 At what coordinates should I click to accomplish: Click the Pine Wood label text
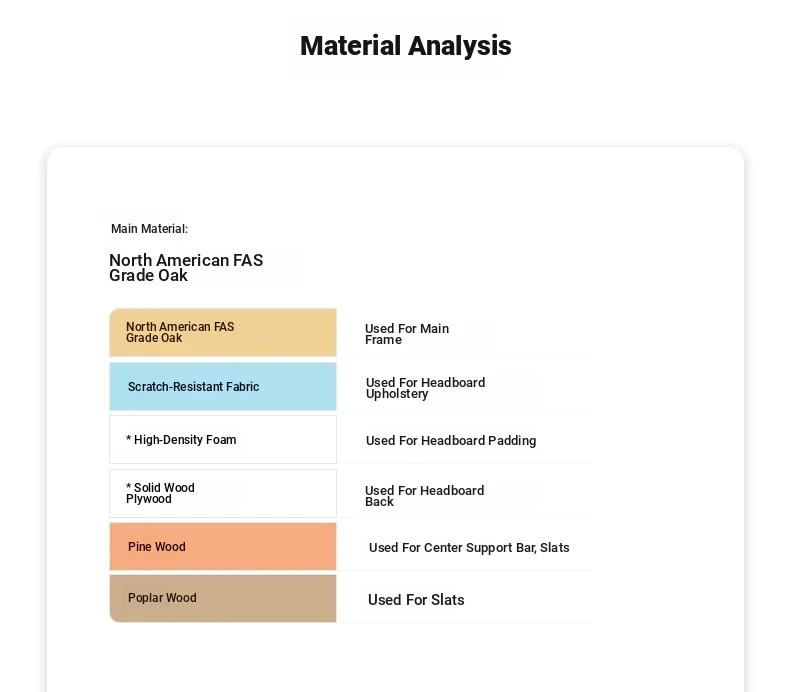click(x=157, y=547)
